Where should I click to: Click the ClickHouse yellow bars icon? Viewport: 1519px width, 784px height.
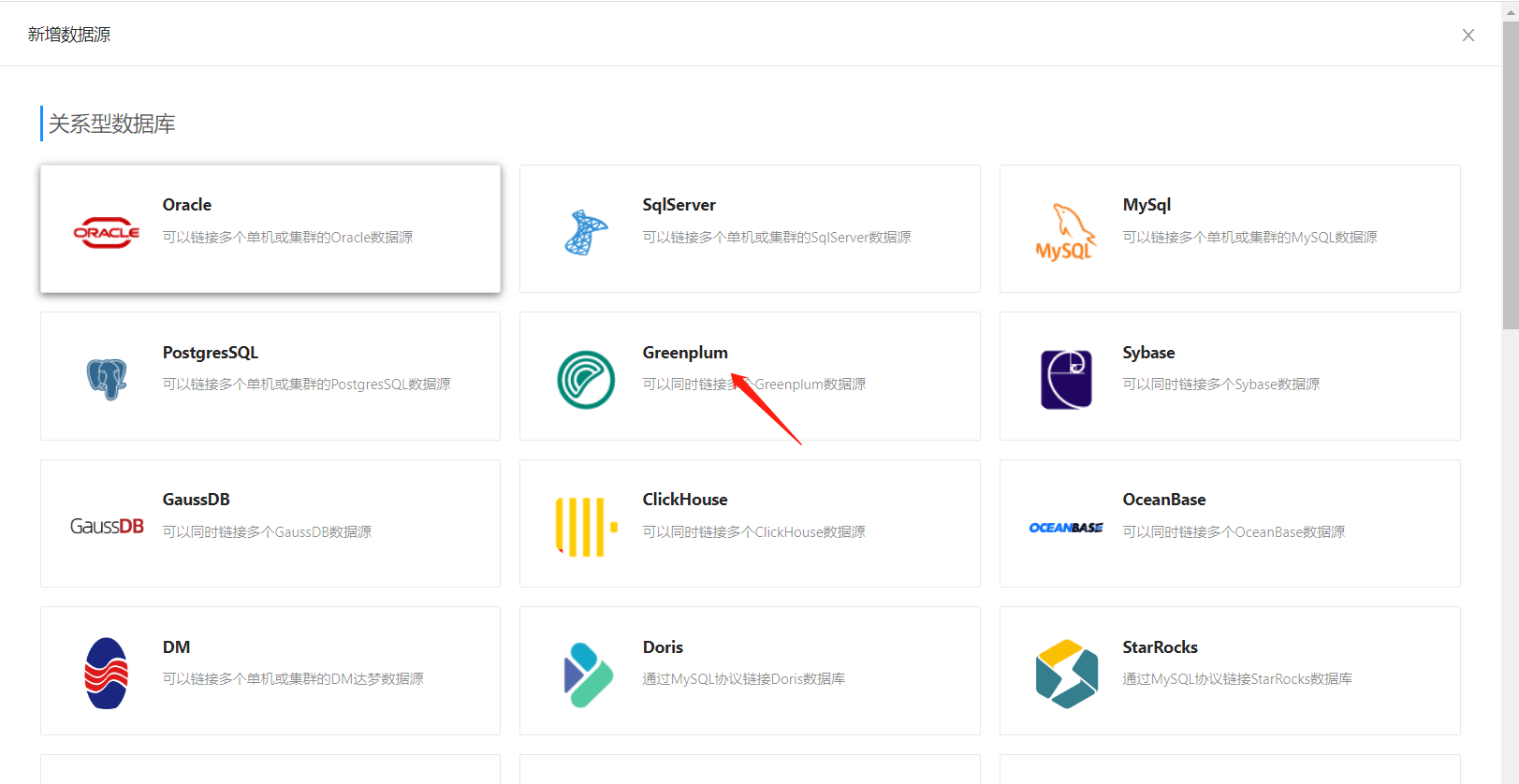click(586, 527)
